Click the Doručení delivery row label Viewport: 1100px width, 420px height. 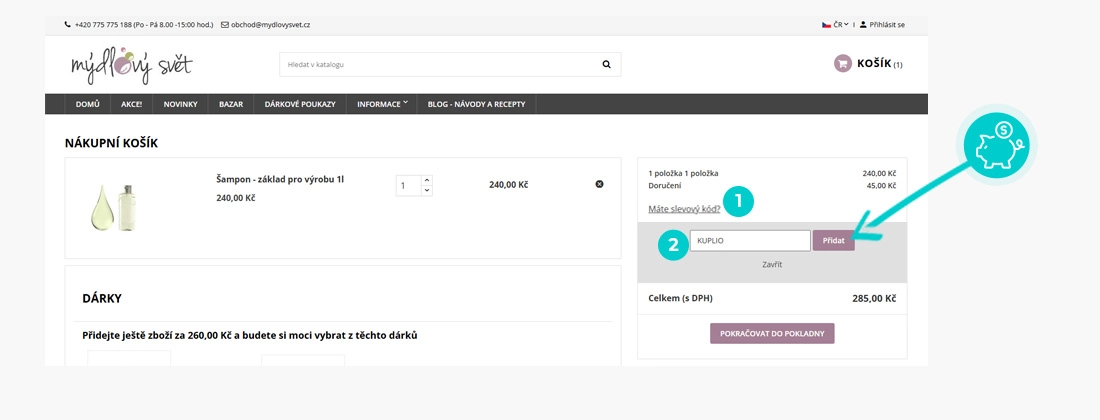pyautogui.click(x=664, y=186)
